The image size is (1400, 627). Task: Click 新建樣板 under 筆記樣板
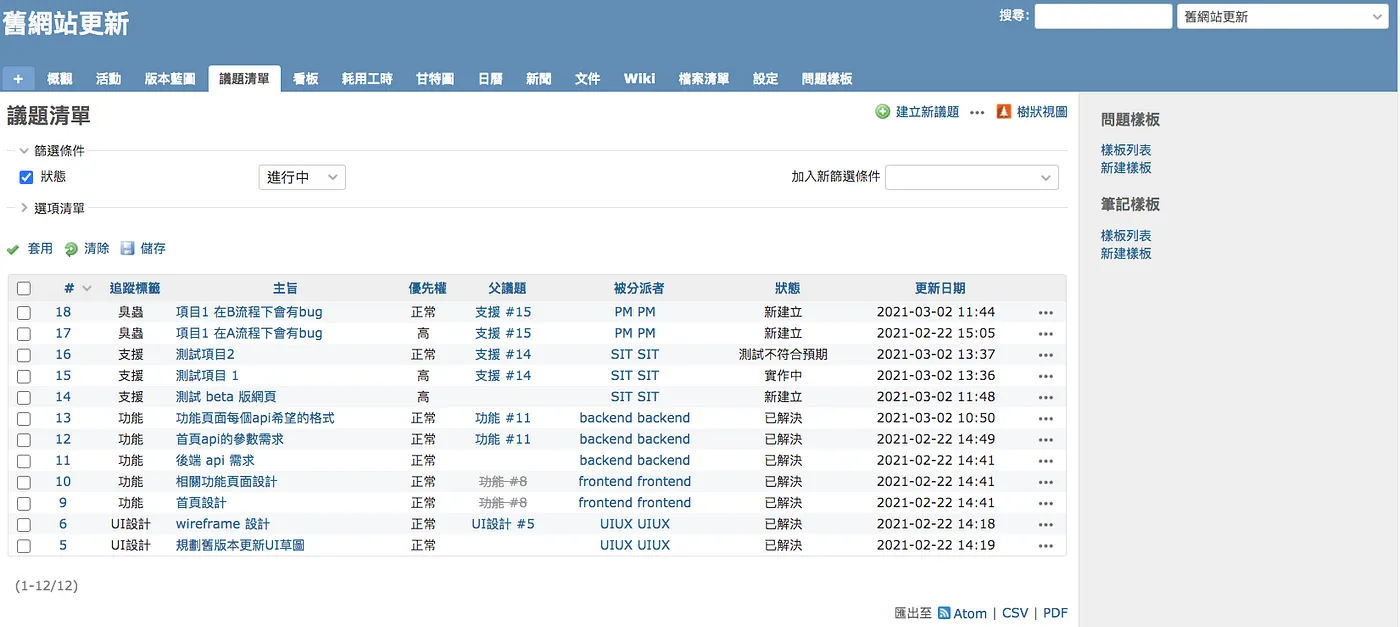pos(1126,254)
